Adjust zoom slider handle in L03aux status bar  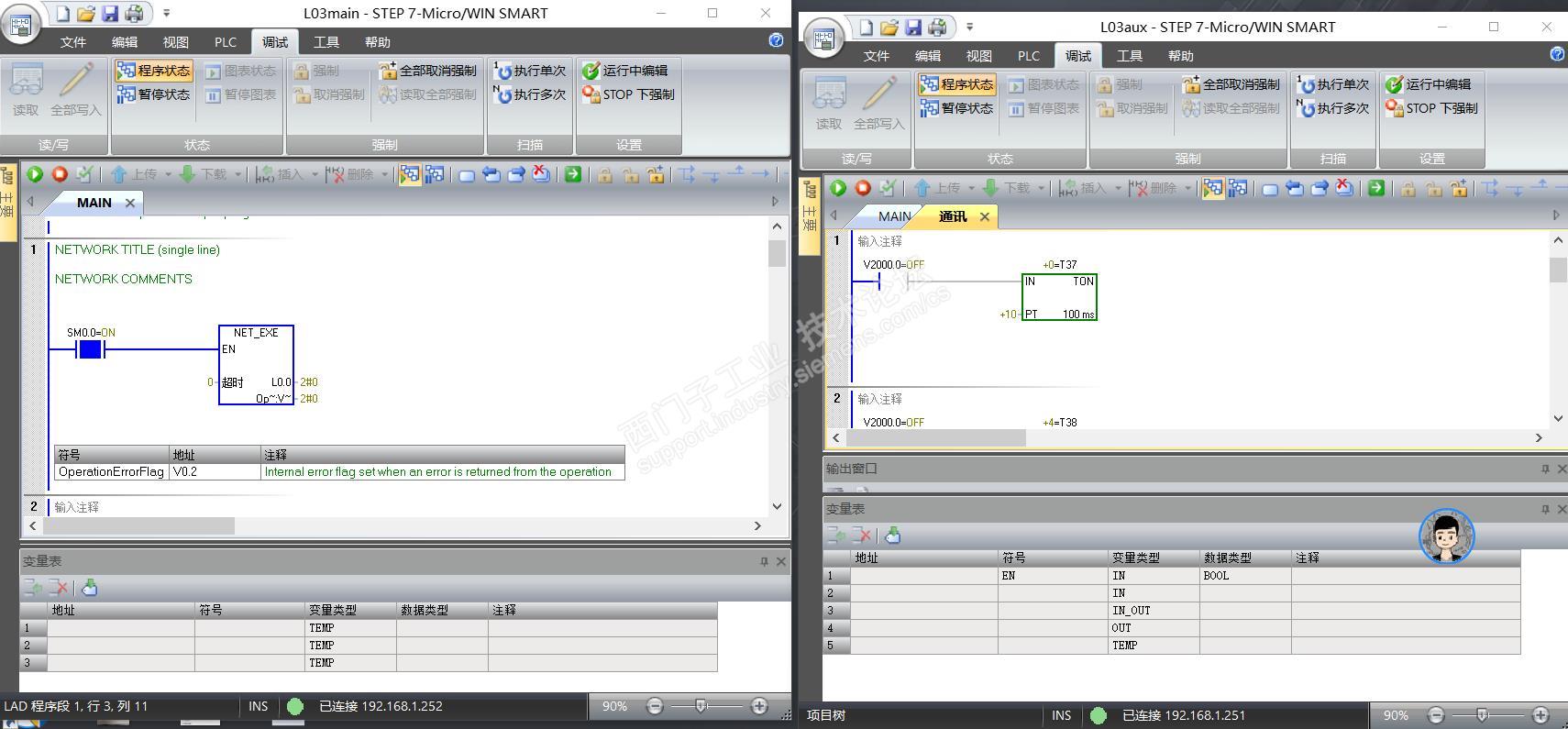pos(1482,715)
